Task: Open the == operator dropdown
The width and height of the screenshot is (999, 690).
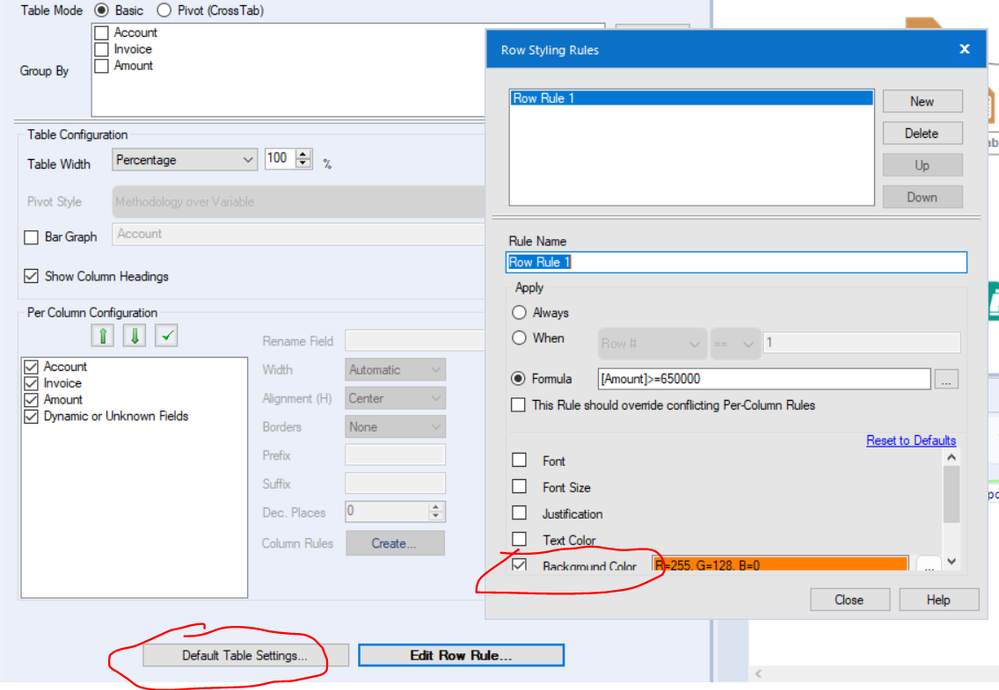Action: pyautogui.click(x=735, y=343)
